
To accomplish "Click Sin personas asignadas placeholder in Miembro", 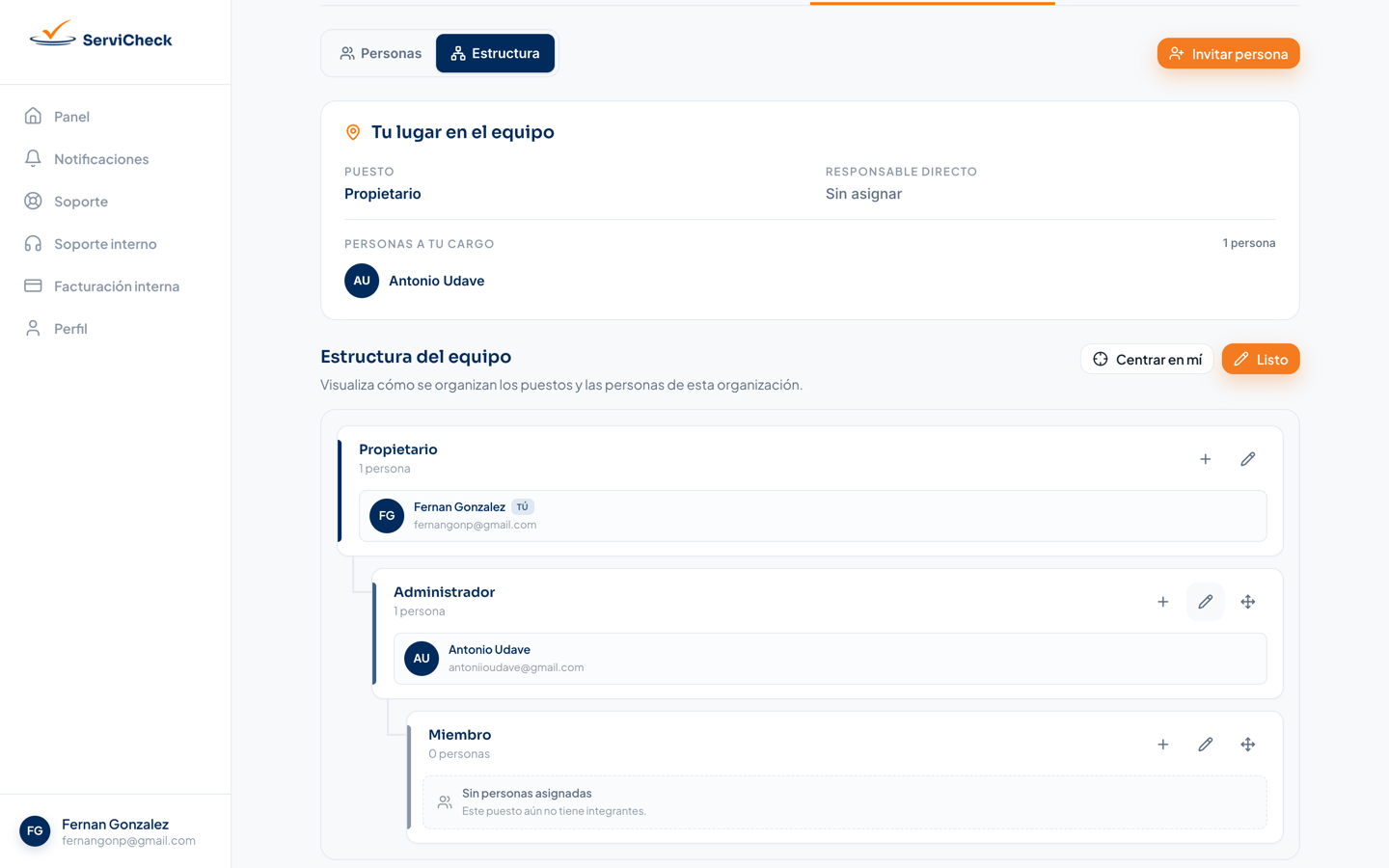I will (x=845, y=802).
